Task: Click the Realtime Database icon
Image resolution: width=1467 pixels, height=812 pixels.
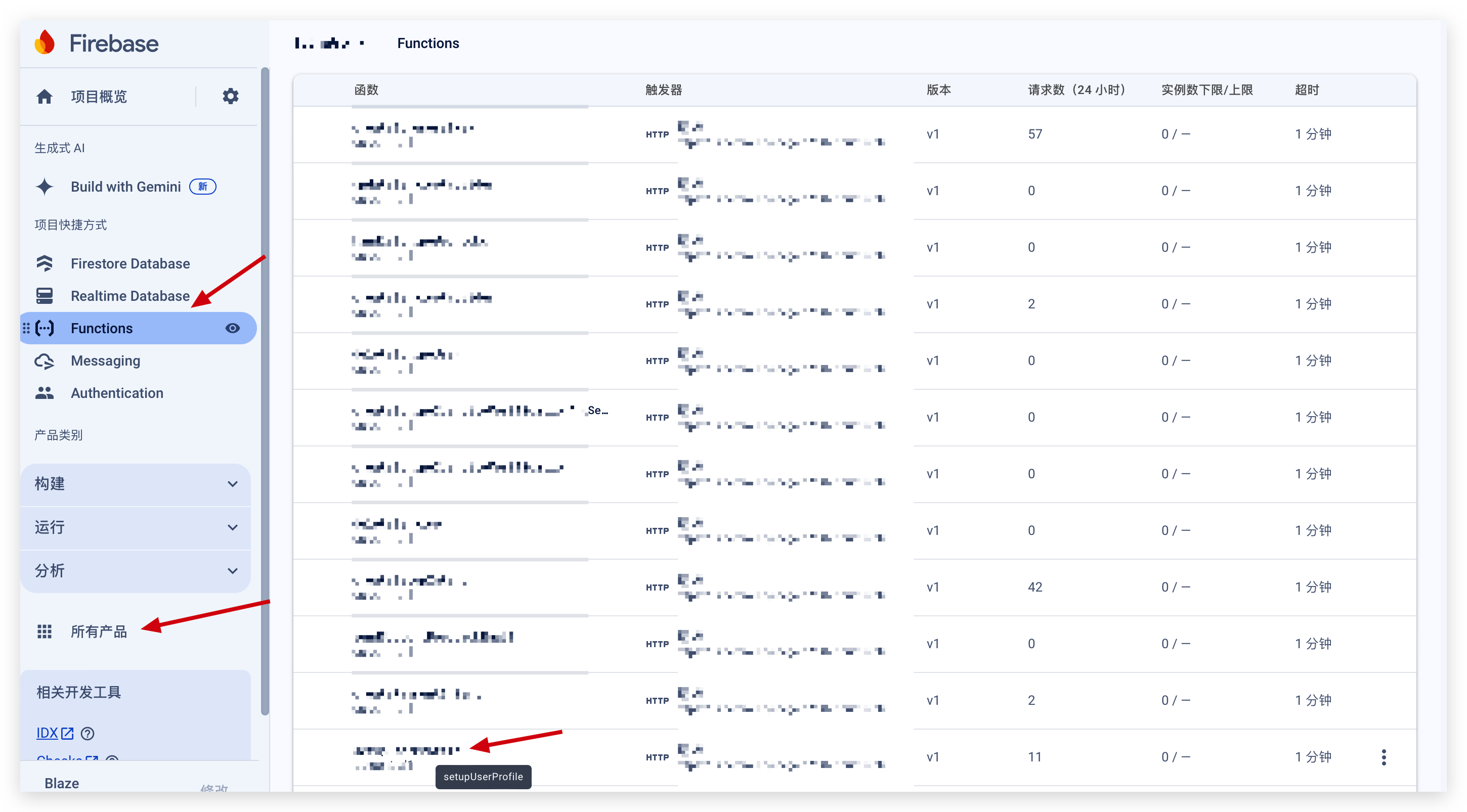Action: pos(45,296)
